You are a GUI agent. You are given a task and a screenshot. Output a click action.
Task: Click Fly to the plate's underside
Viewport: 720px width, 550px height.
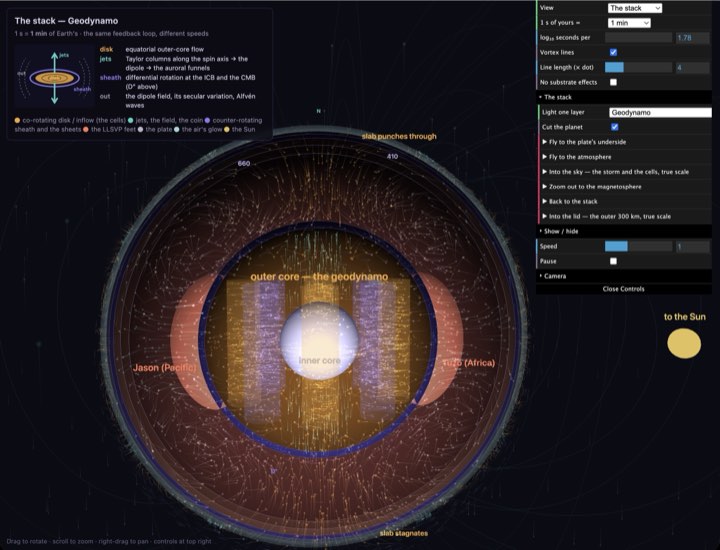624,142
